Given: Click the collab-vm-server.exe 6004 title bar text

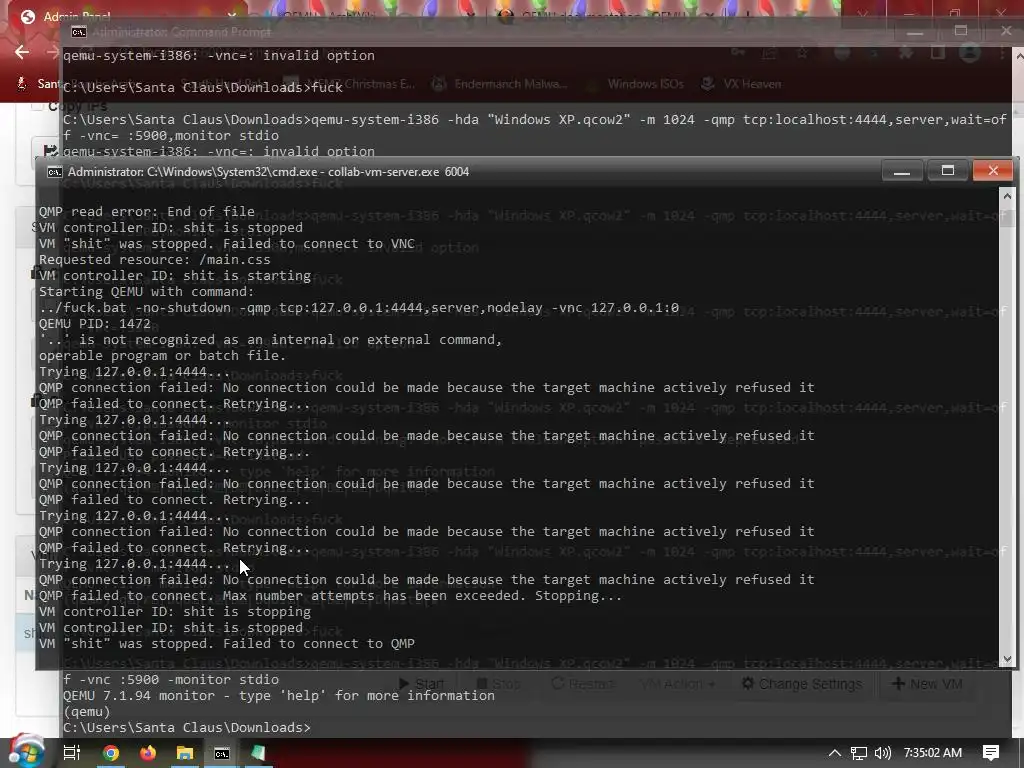Looking at the screenshot, I should coord(398,172).
